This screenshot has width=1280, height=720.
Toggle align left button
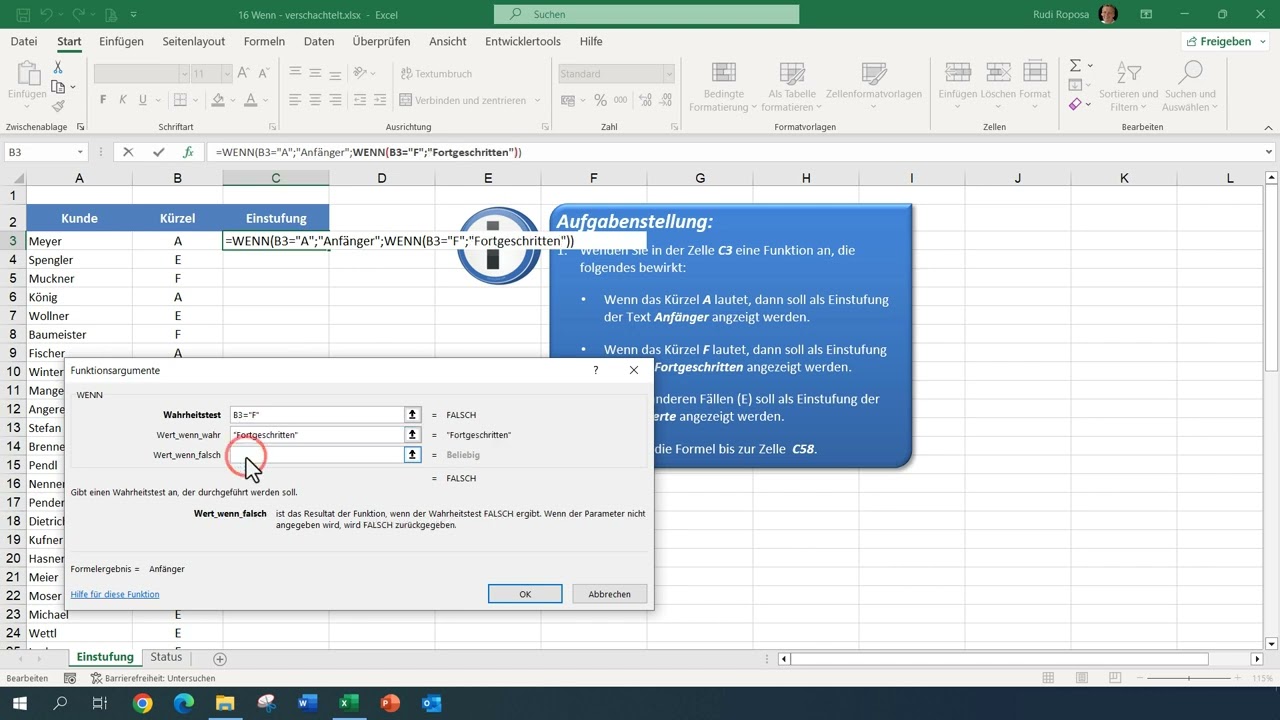pyautogui.click(x=295, y=100)
